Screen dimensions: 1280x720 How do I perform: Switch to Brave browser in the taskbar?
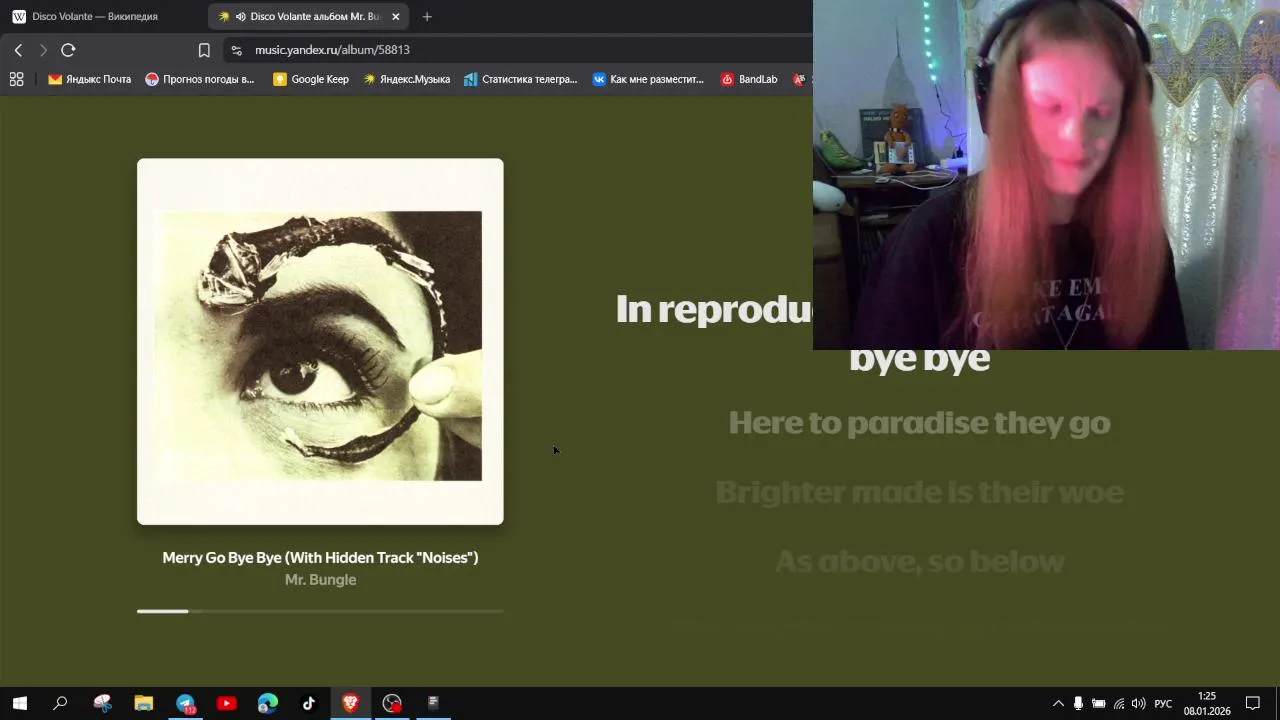tap(350, 703)
